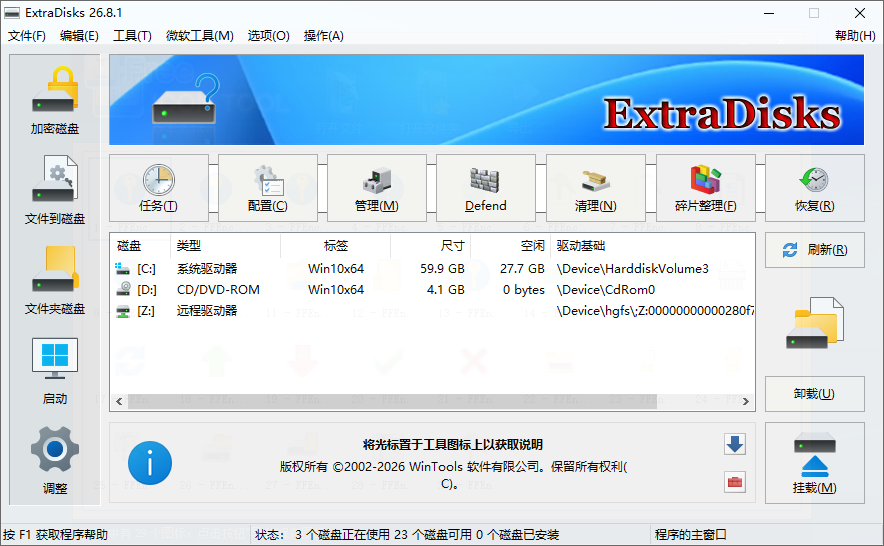Sort by the 磁盘 column header
The width and height of the screenshot is (884, 546).
(140, 246)
